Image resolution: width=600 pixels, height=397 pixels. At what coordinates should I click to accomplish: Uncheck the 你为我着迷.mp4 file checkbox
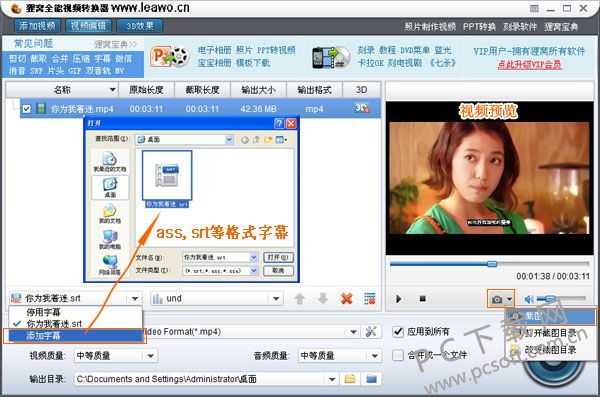click(x=26, y=109)
